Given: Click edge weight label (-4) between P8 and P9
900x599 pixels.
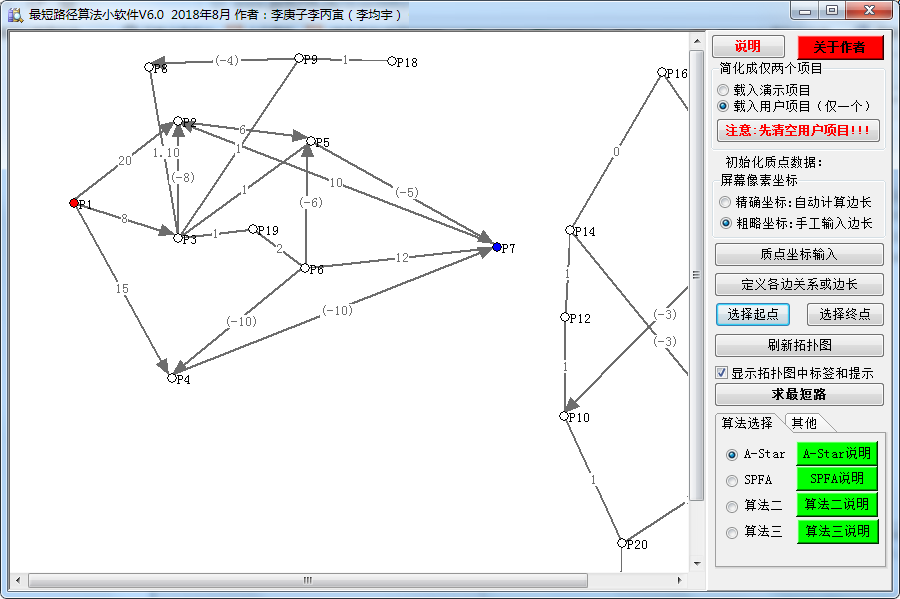Looking at the screenshot, I should [x=227, y=60].
